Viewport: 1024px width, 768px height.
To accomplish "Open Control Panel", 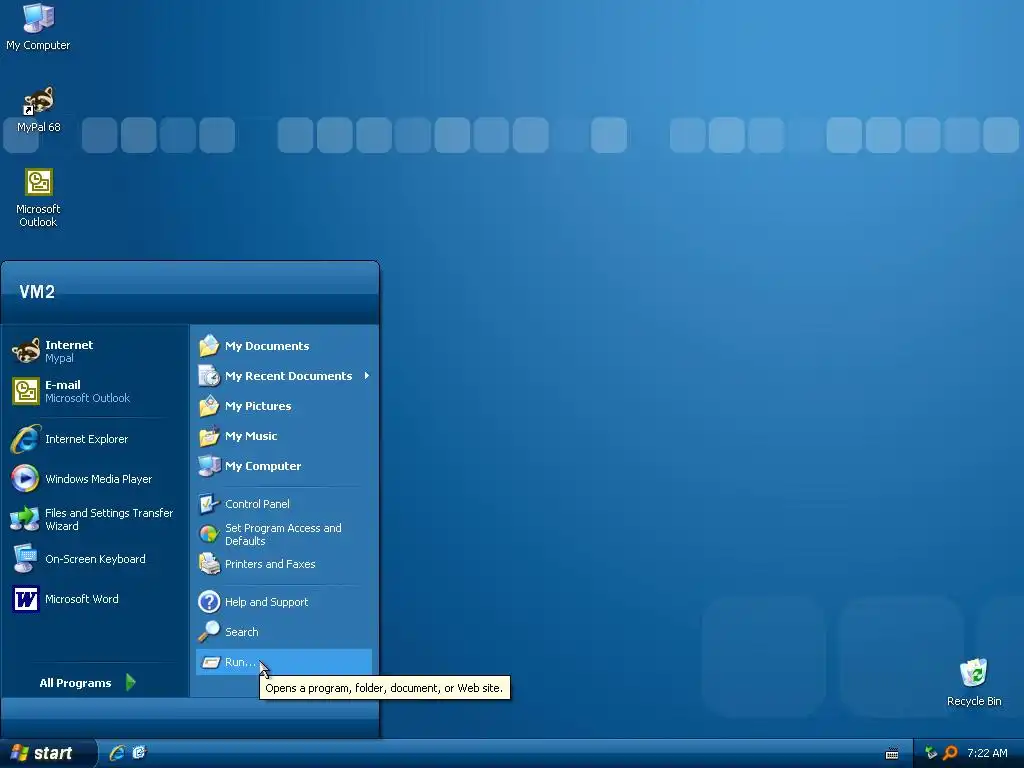I will click(283, 504).
